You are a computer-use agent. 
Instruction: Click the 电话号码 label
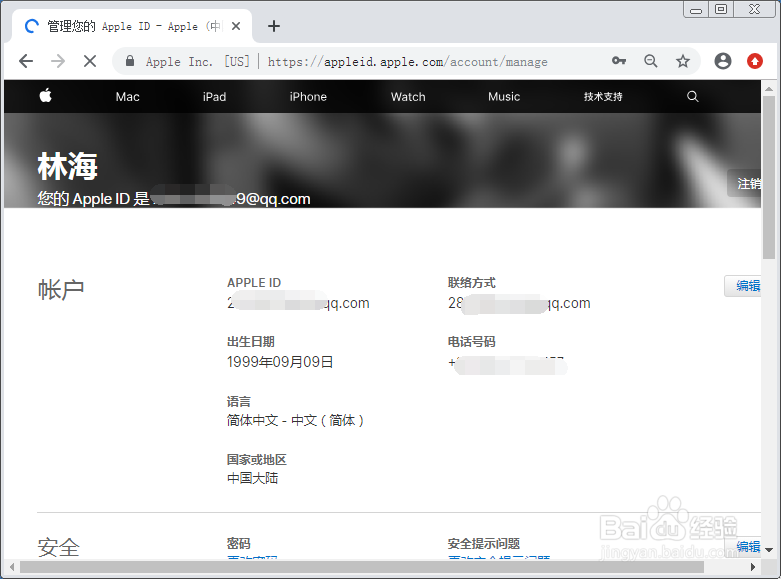pyautogui.click(x=471, y=342)
